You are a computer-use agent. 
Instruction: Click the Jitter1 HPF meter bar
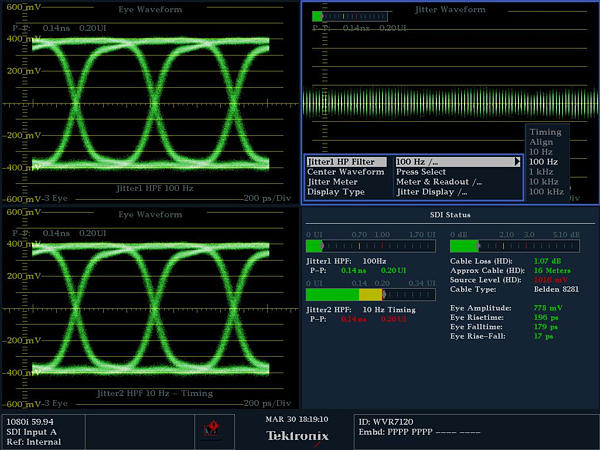point(372,245)
